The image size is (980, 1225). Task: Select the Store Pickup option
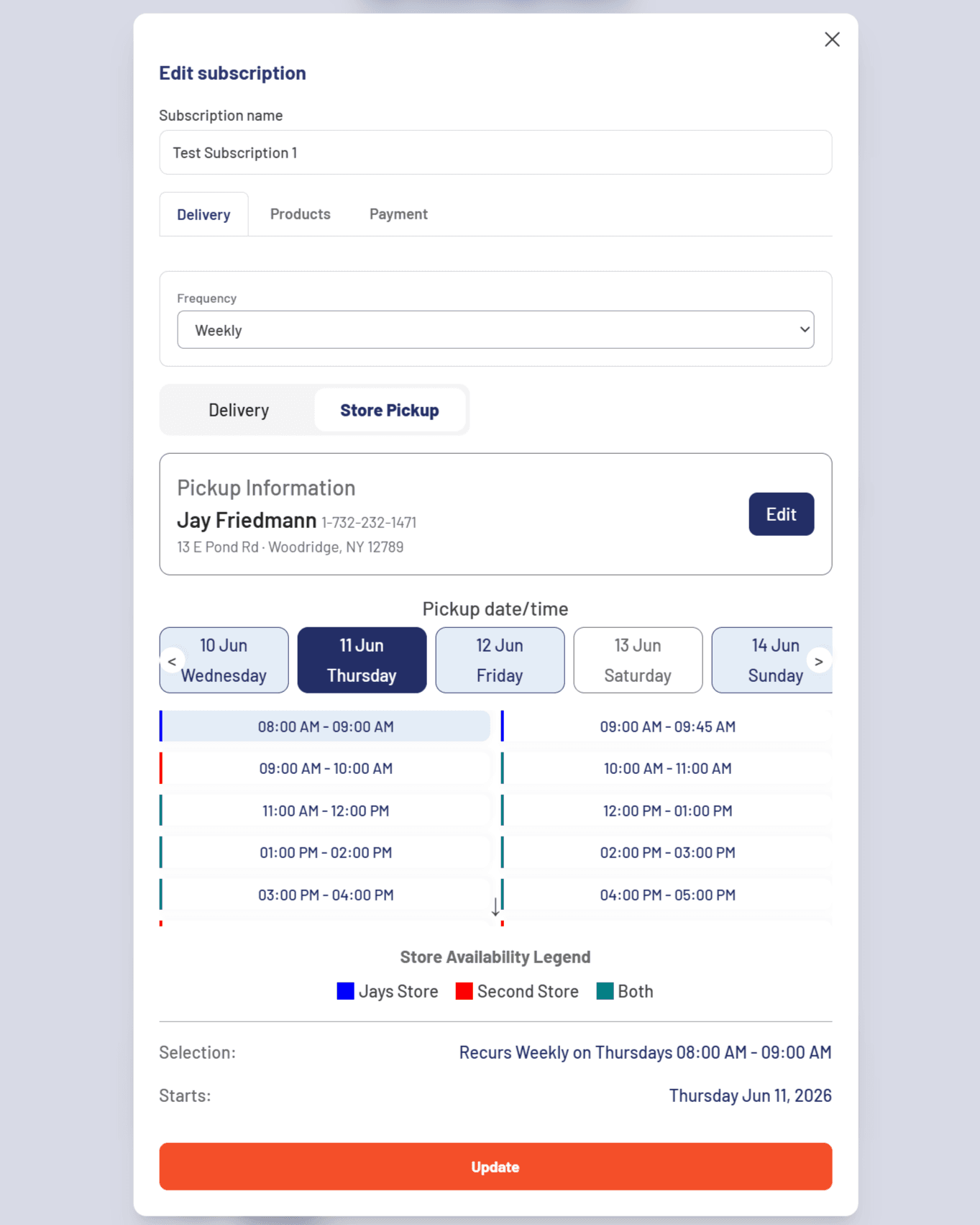390,410
